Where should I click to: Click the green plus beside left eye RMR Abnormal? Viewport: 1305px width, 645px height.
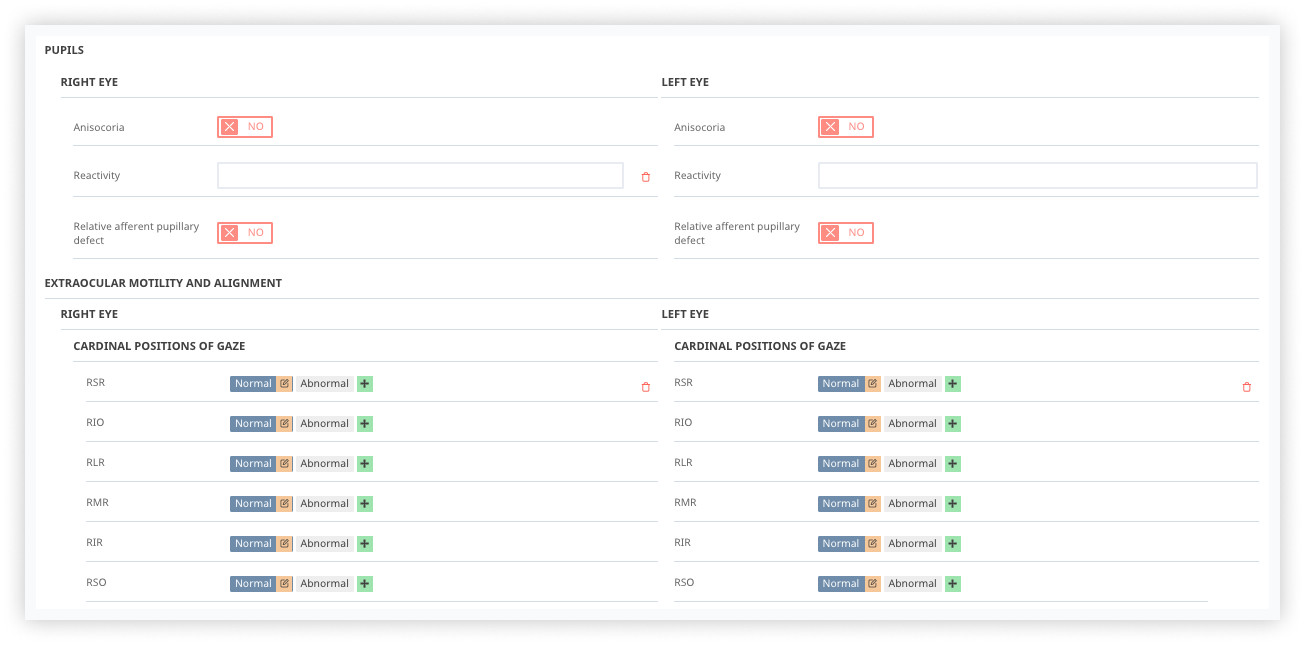(x=953, y=504)
